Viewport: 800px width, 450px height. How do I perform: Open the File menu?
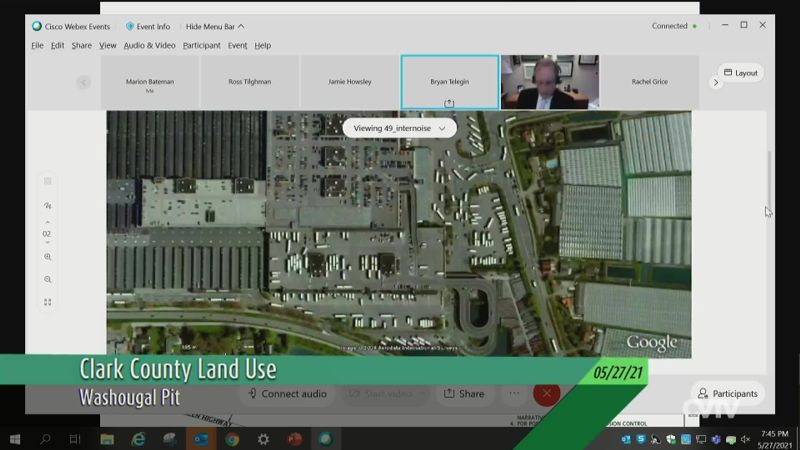(37, 45)
